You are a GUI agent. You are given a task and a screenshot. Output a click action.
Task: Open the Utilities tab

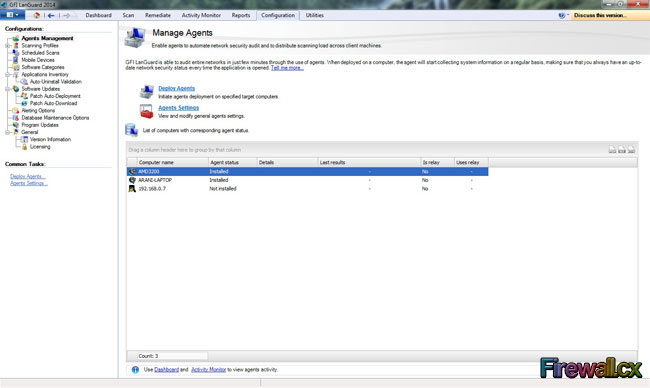coord(315,15)
